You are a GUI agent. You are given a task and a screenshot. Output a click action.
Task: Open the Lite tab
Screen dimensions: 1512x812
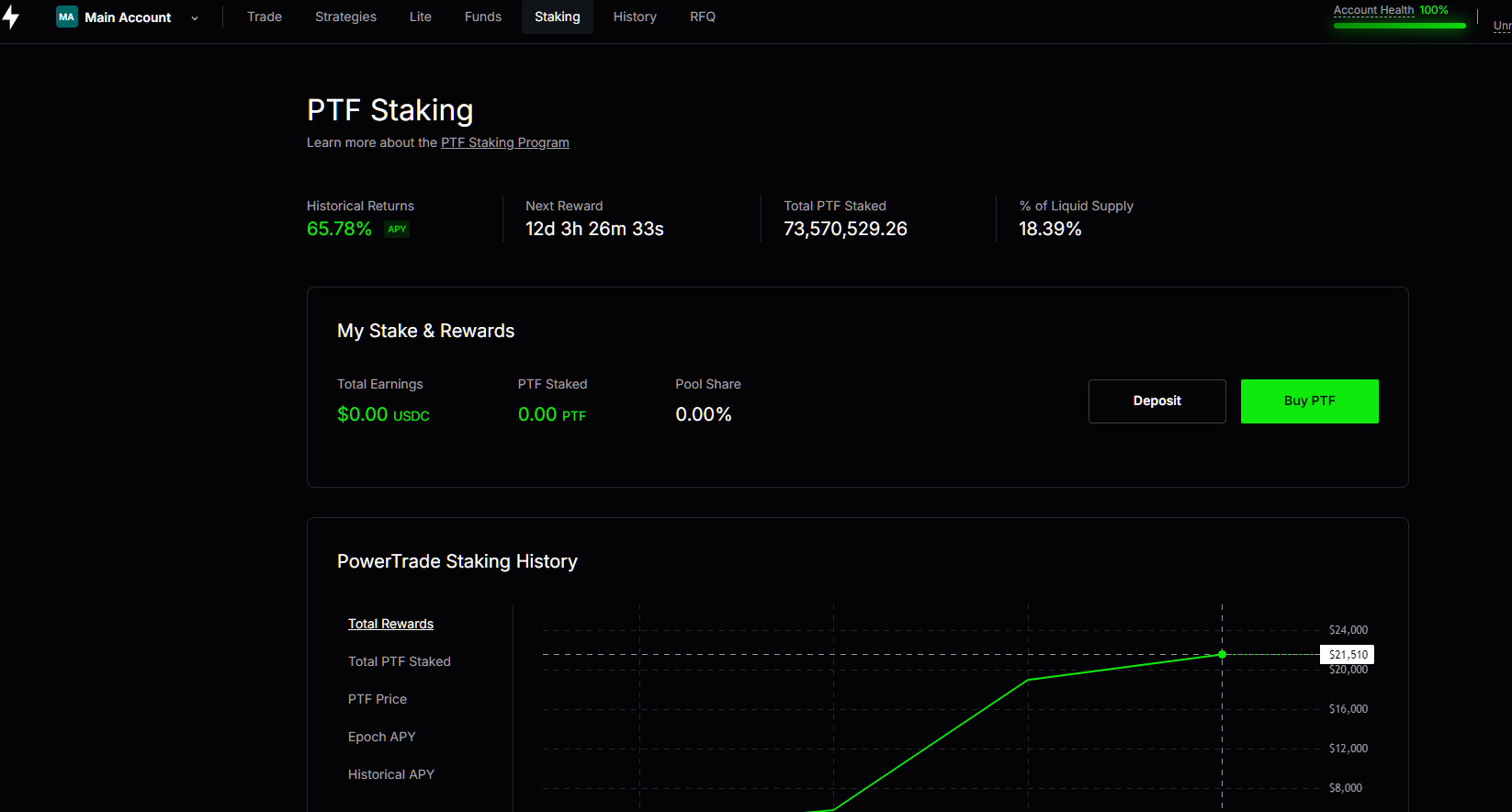tap(421, 17)
